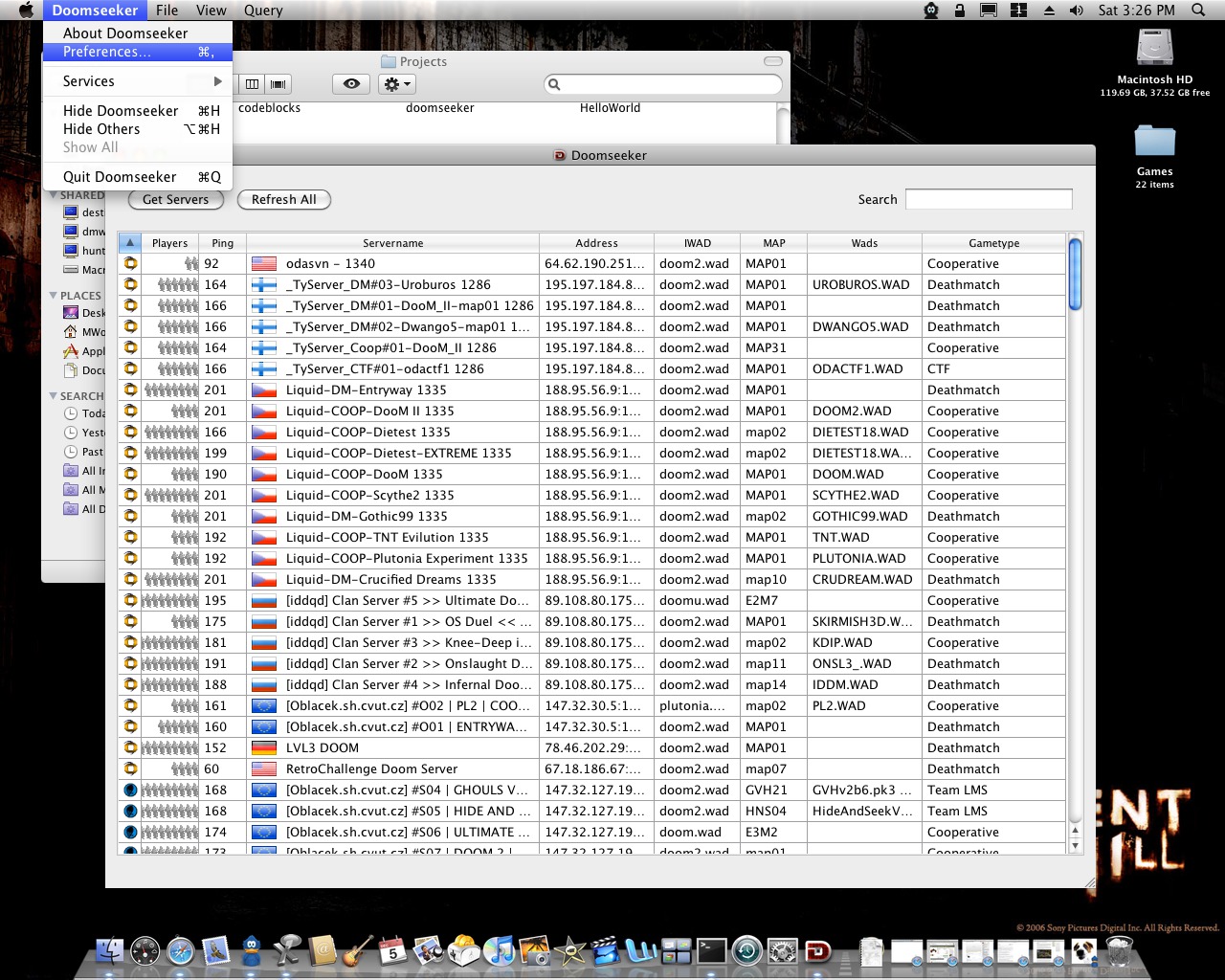1225x980 pixels.
Task: Select Cover Flow view icon in Finder toolbar
Action: click(x=278, y=84)
